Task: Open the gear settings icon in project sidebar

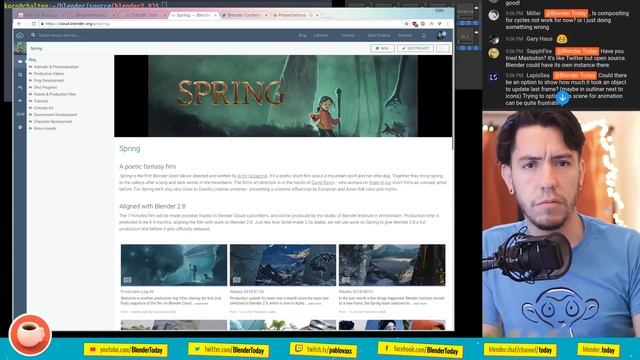Action: [20, 127]
